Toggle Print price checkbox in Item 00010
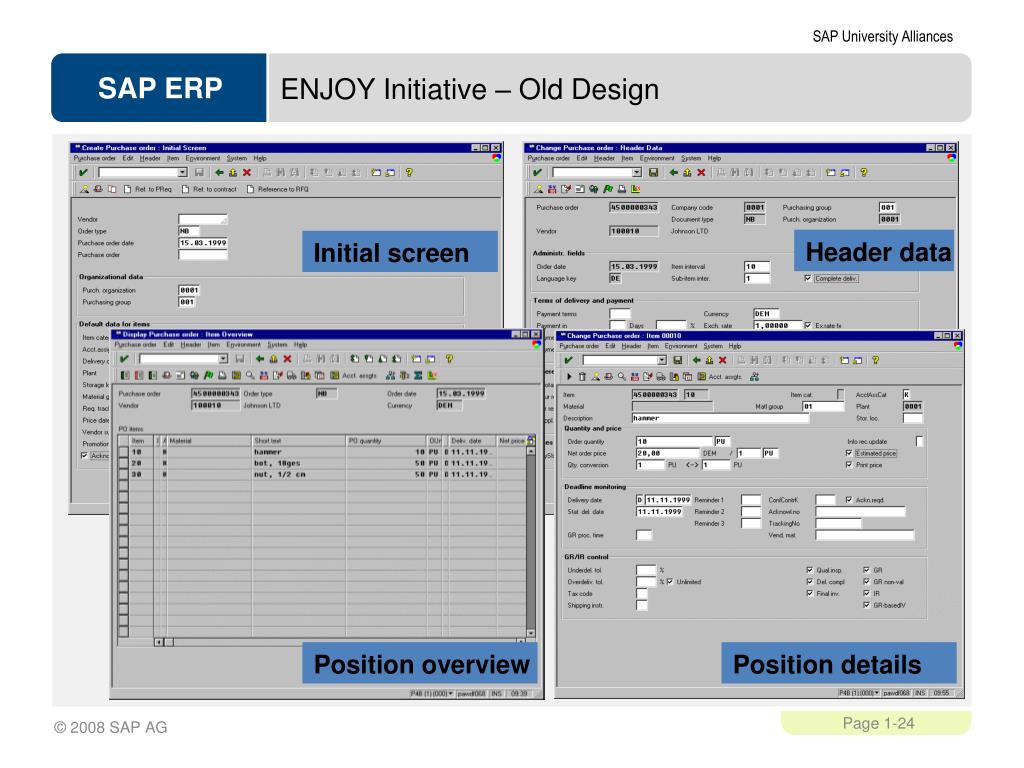 849,465
